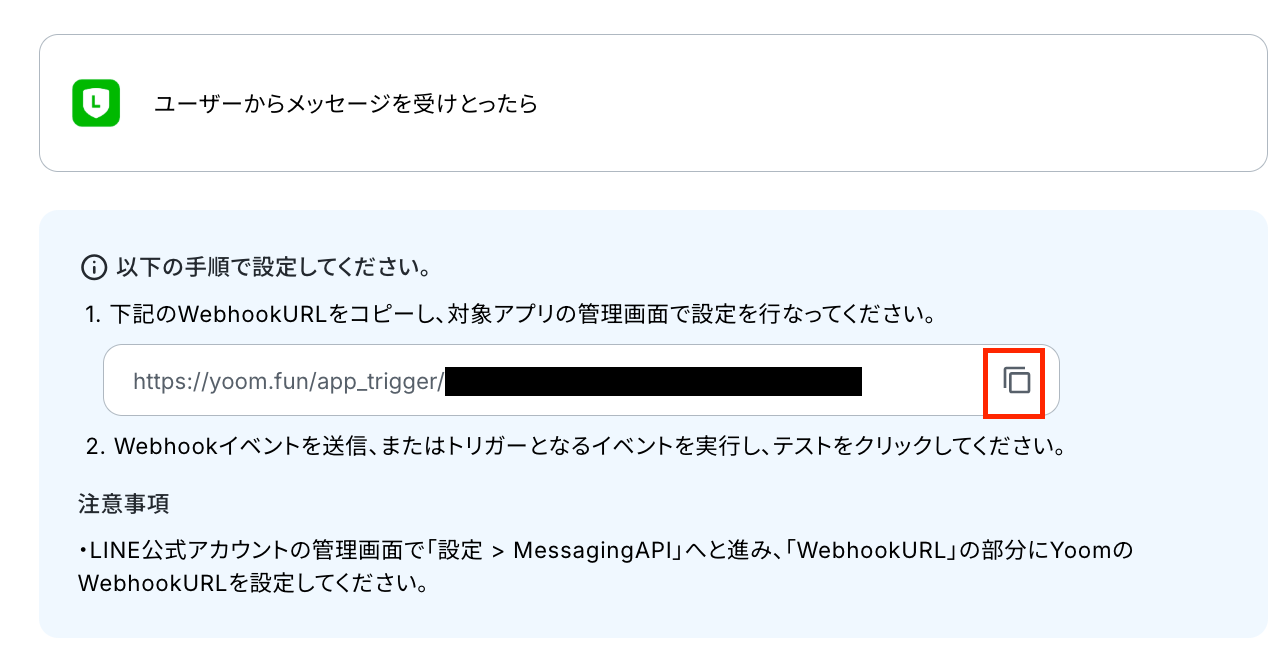Select the Webhook URL input field
Screen dimensions: 1288x648
[x=581, y=380]
